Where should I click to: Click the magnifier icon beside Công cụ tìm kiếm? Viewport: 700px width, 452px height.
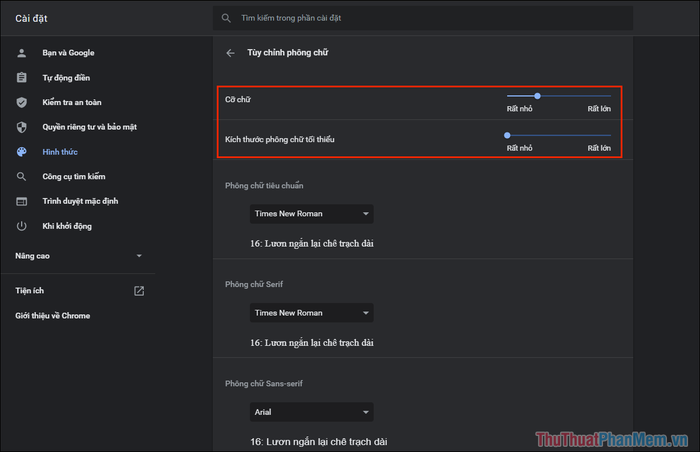(x=21, y=176)
